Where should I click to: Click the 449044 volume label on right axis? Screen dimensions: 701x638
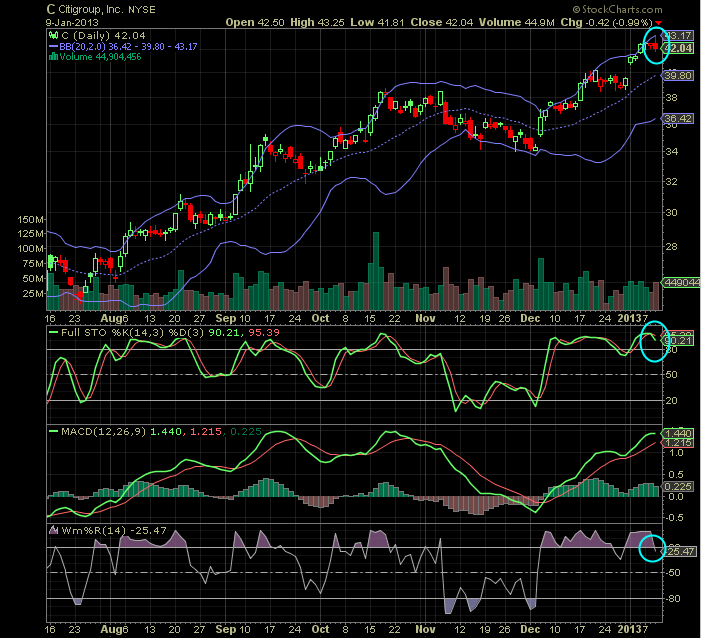681,283
